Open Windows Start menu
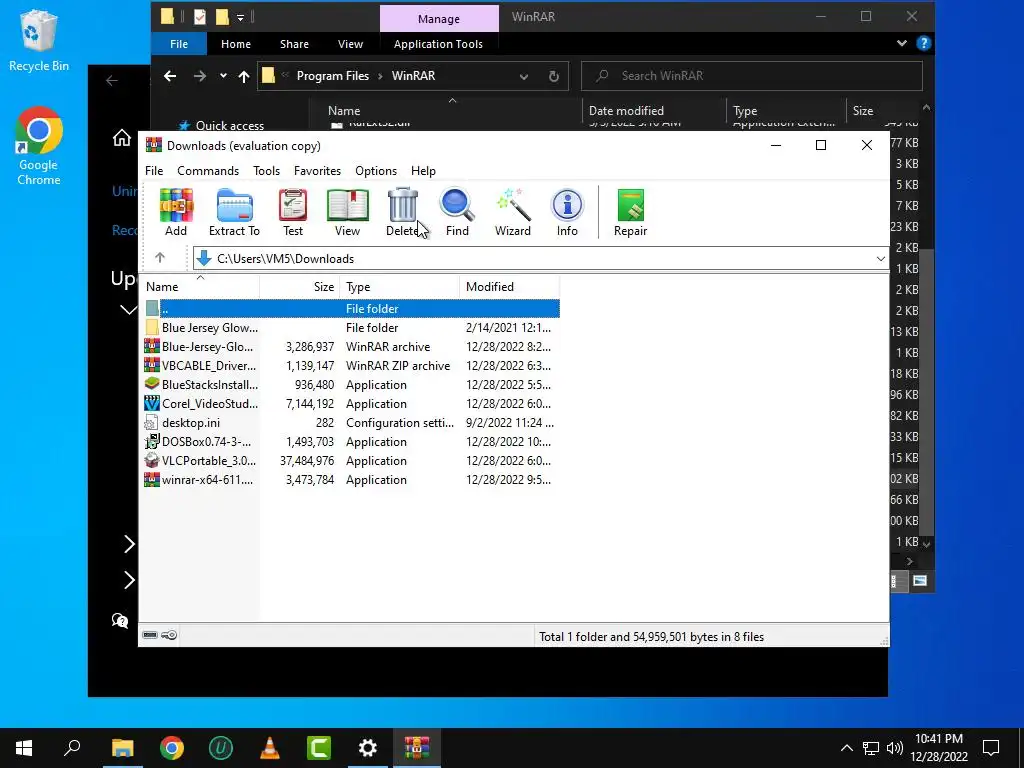The image size is (1024, 768). [x=24, y=748]
